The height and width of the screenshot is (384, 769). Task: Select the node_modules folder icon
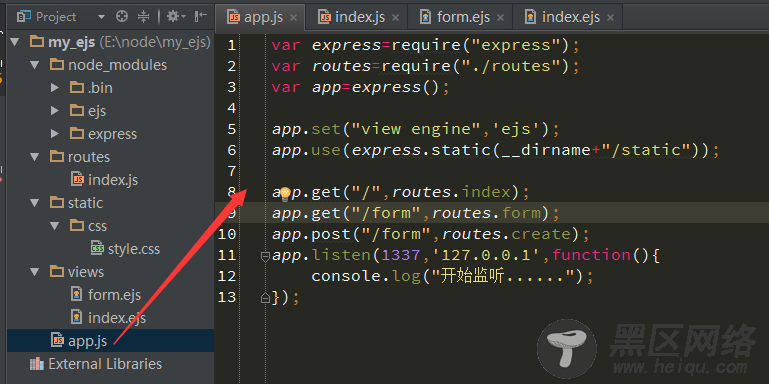click(x=57, y=64)
